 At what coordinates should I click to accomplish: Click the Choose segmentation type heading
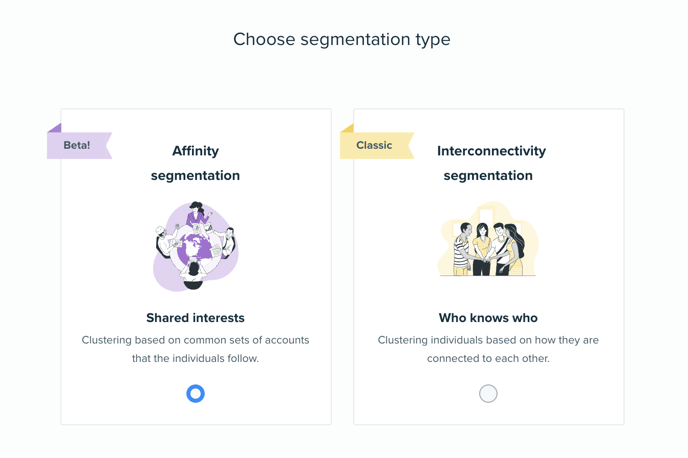click(342, 39)
